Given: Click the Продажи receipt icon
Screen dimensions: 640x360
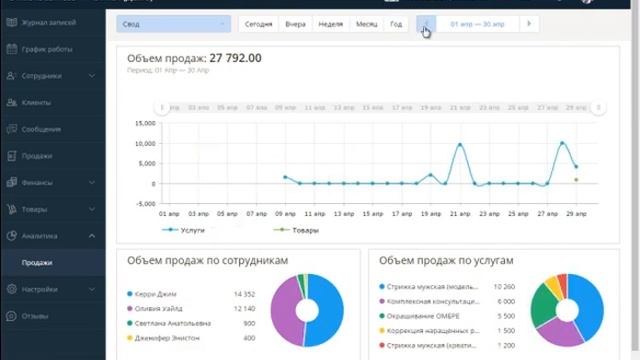Looking at the screenshot, I should pyautogui.click(x=12, y=156).
